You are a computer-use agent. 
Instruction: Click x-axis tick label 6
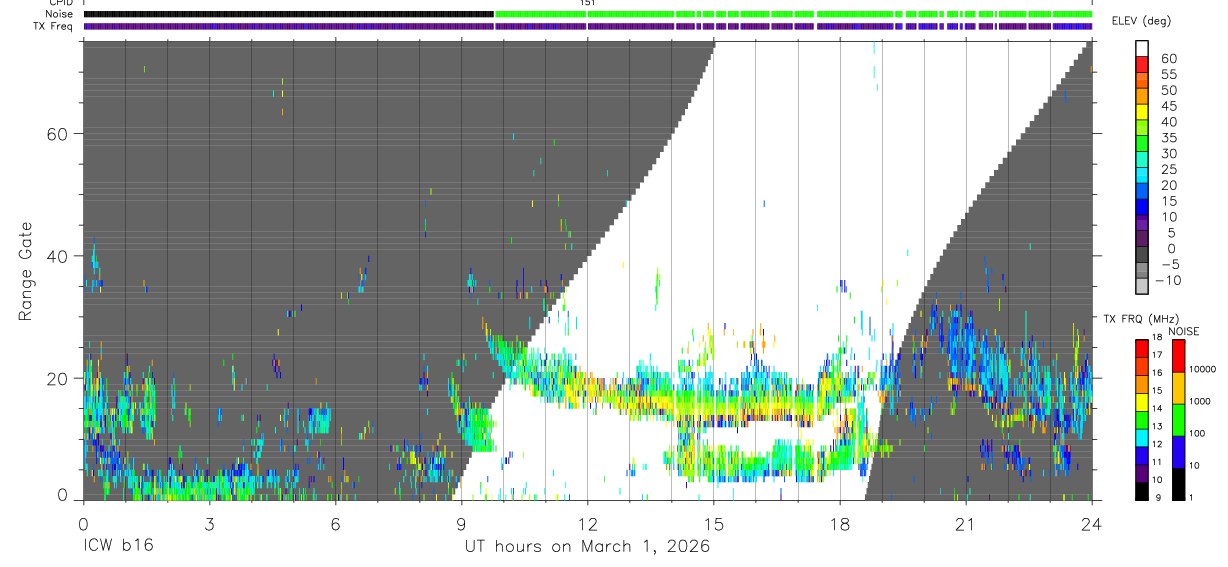click(x=335, y=524)
